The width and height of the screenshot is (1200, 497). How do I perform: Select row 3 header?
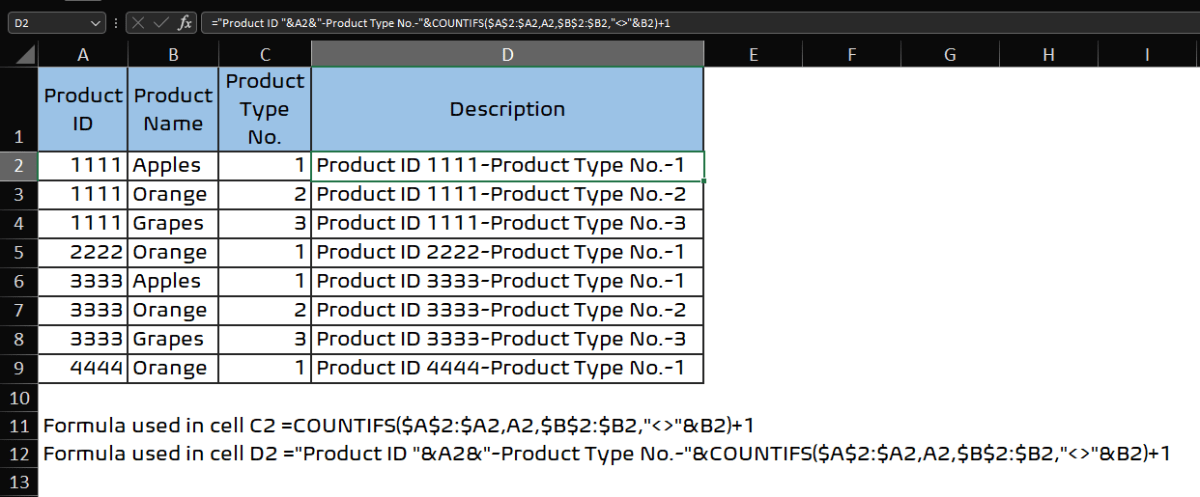point(19,195)
